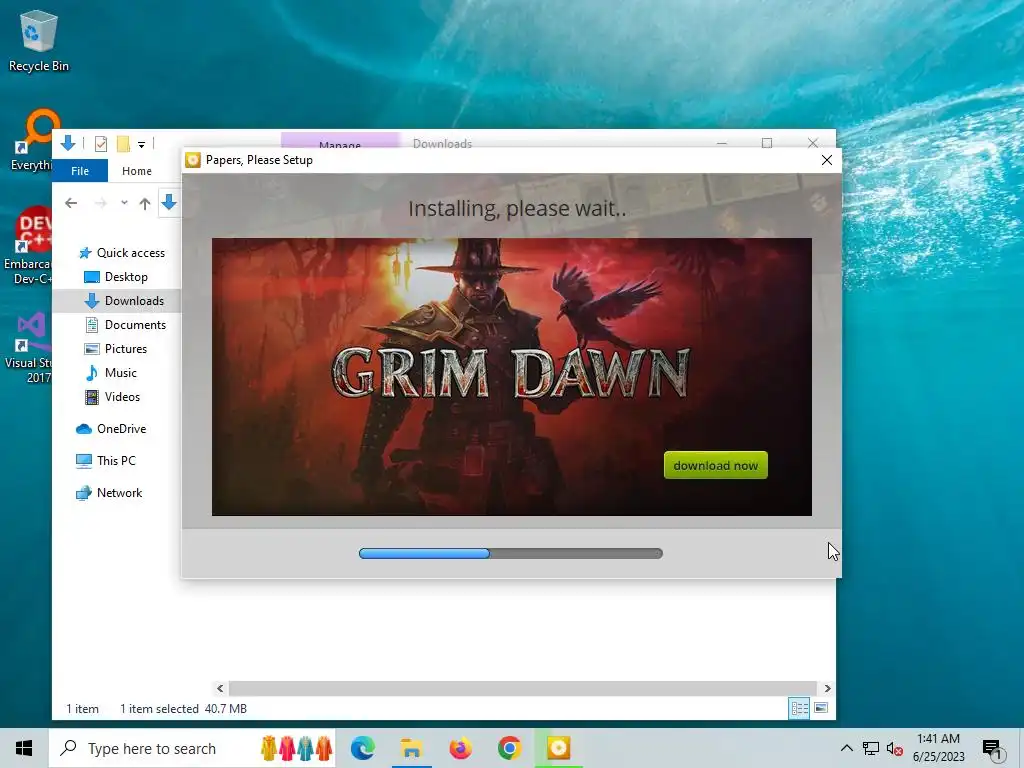
Task: Open Documents in navigation pane
Action: [135, 325]
